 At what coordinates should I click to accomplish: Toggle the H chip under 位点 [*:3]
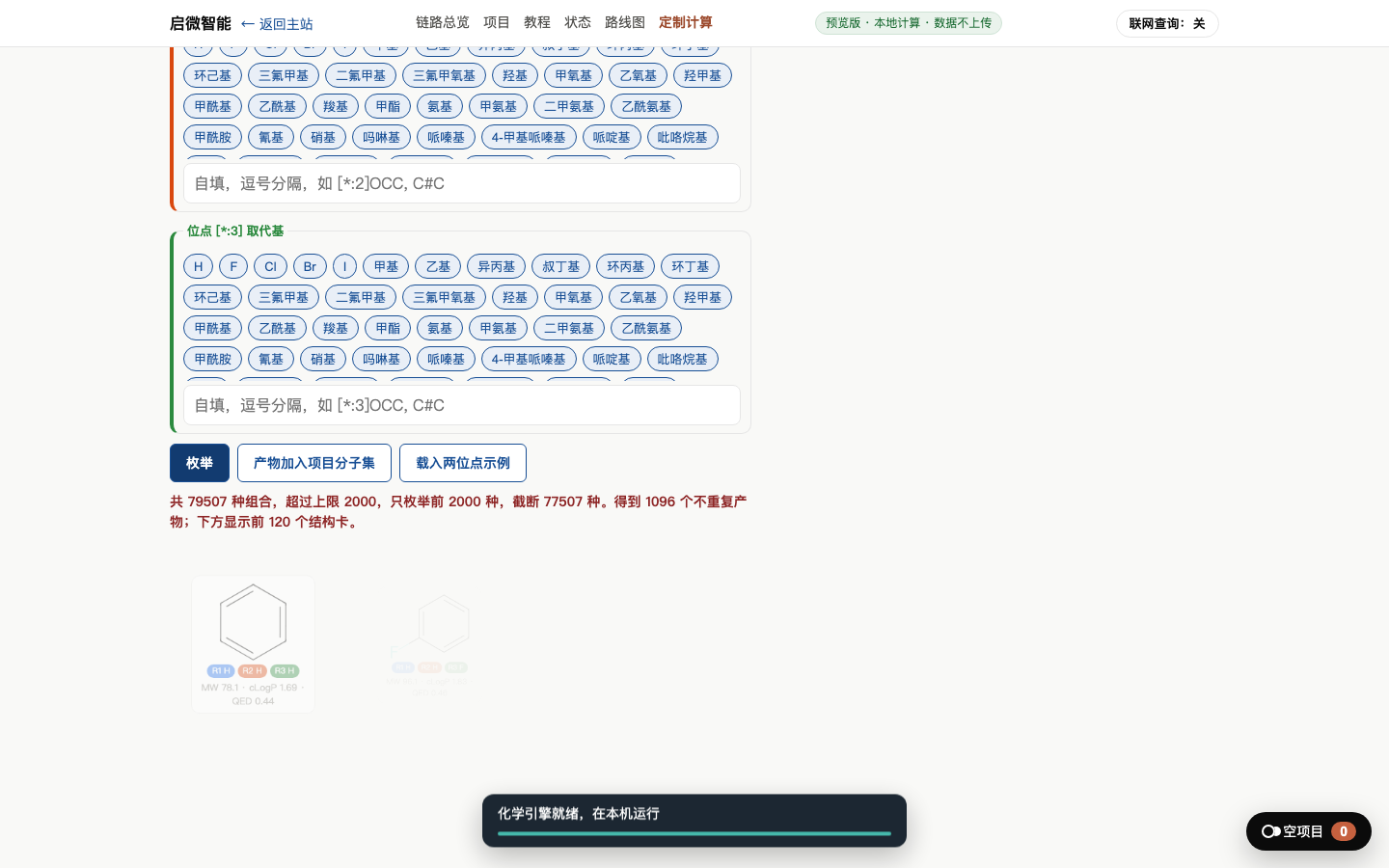tap(198, 266)
